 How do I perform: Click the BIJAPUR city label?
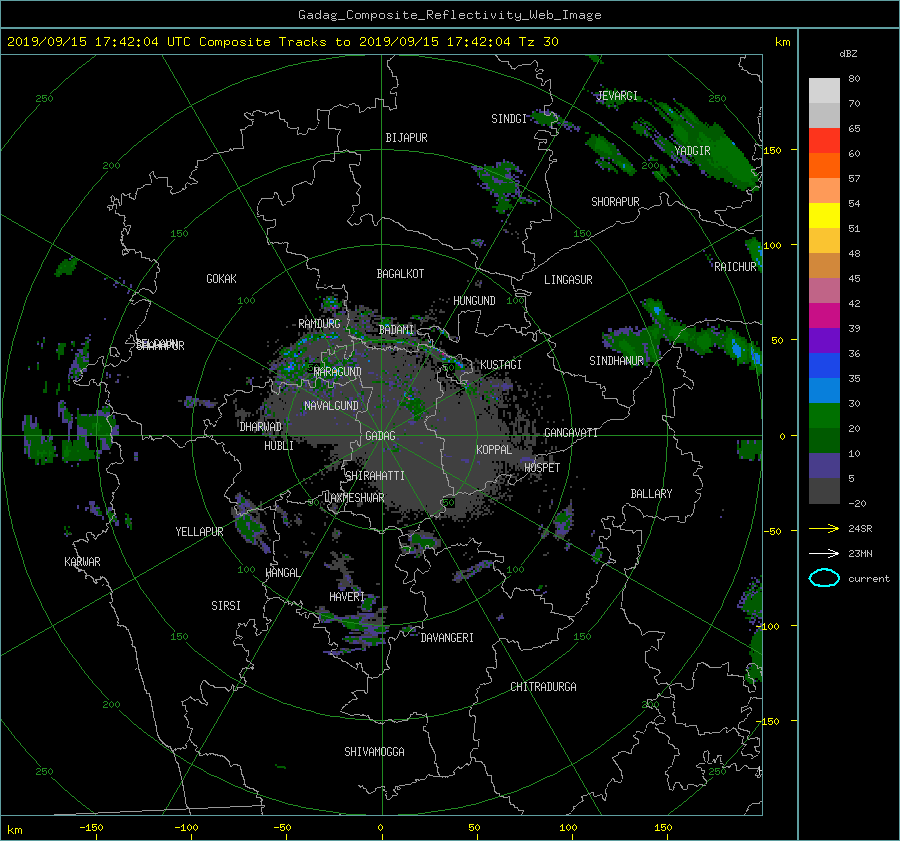coord(406,138)
